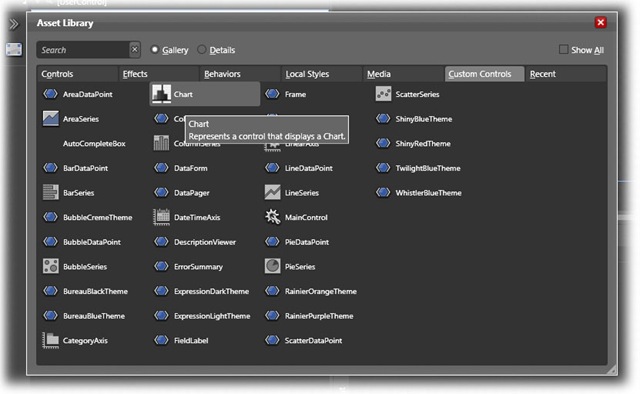This screenshot has height=394, width=640.
Task: Choose the DescriptionViewer icon
Action: 161,242
